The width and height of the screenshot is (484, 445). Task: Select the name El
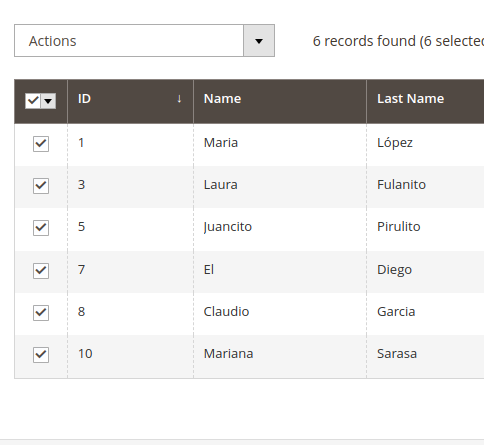[209, 269]
